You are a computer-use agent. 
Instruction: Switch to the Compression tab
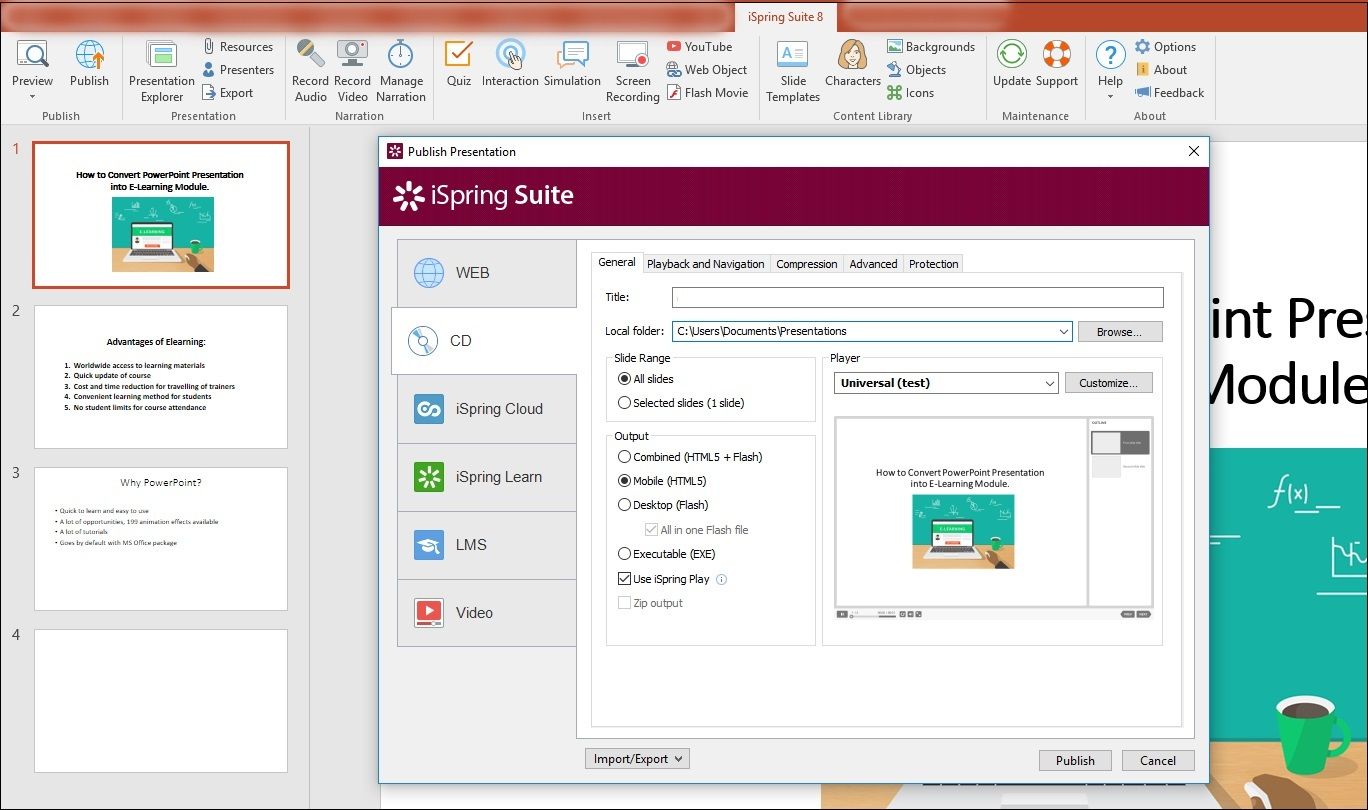(806, 263)
